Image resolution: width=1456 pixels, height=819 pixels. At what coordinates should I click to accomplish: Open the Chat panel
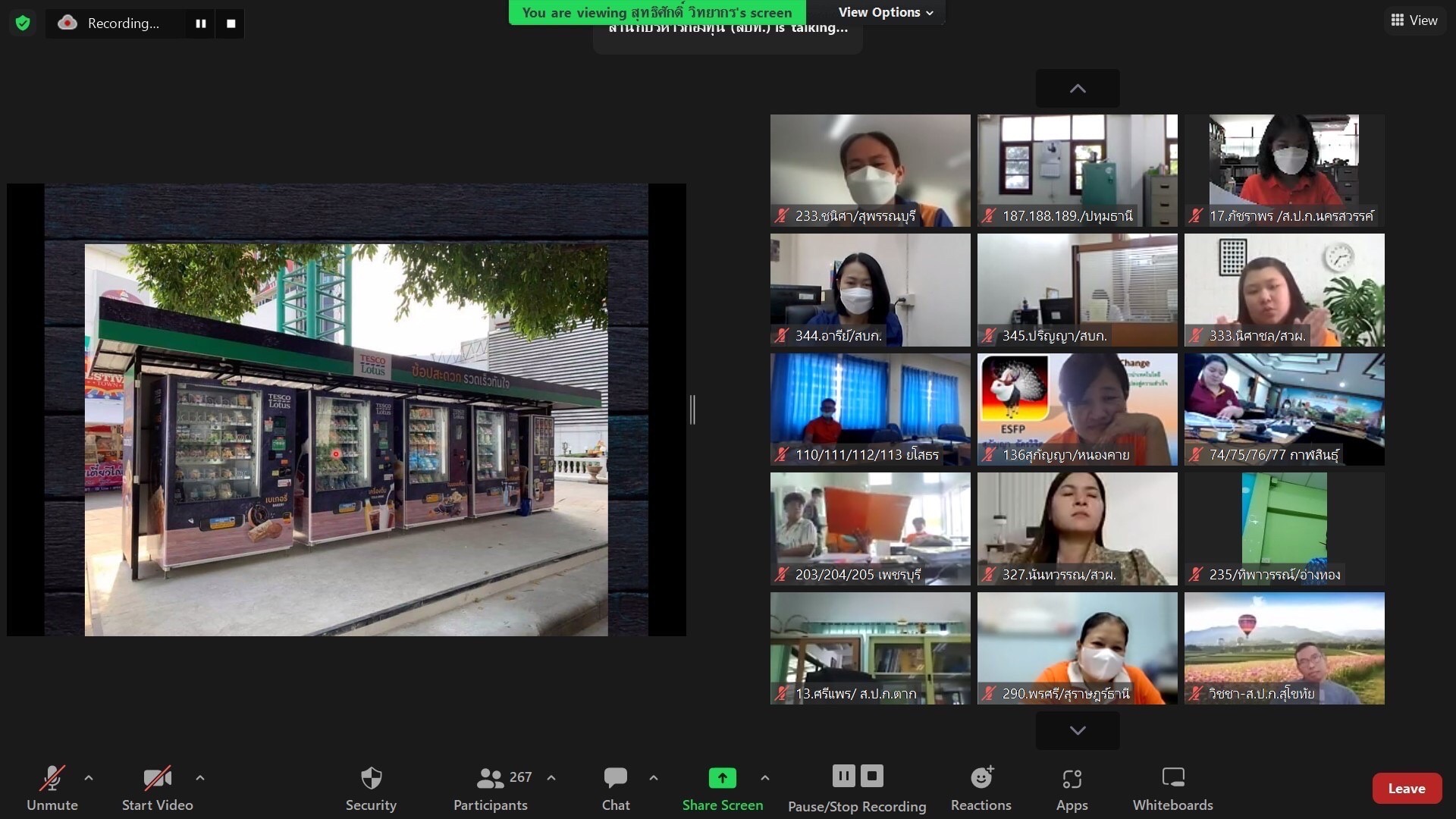(616, 788)
